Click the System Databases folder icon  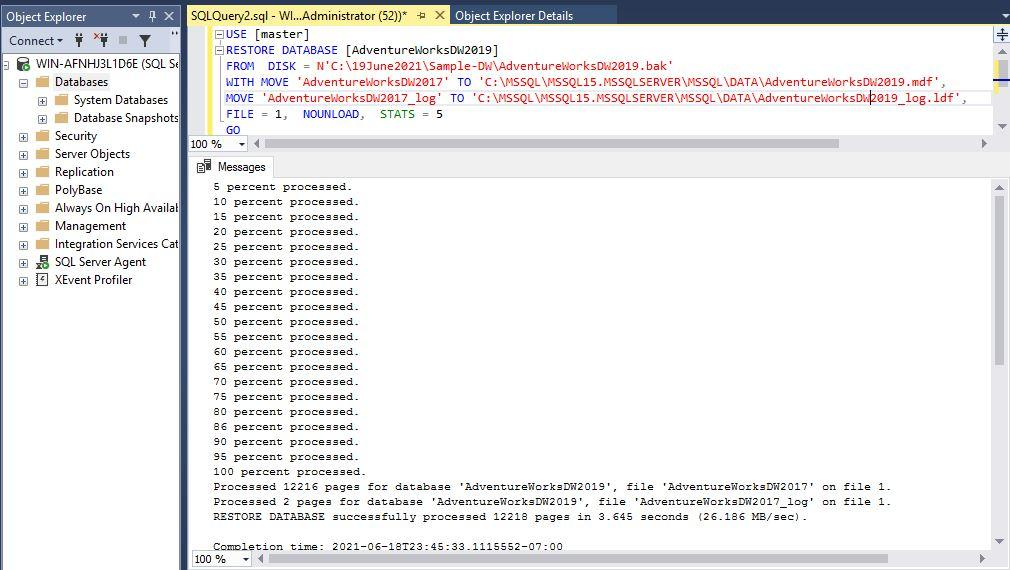pos(62,100)
